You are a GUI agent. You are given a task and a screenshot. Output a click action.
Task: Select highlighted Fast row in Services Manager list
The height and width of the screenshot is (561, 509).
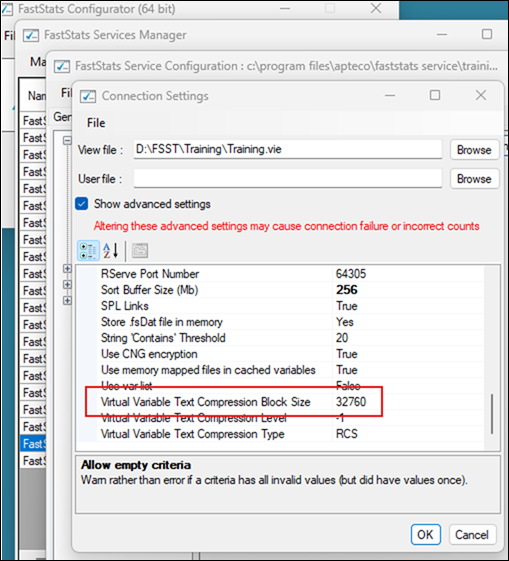[x=33, y=444]
